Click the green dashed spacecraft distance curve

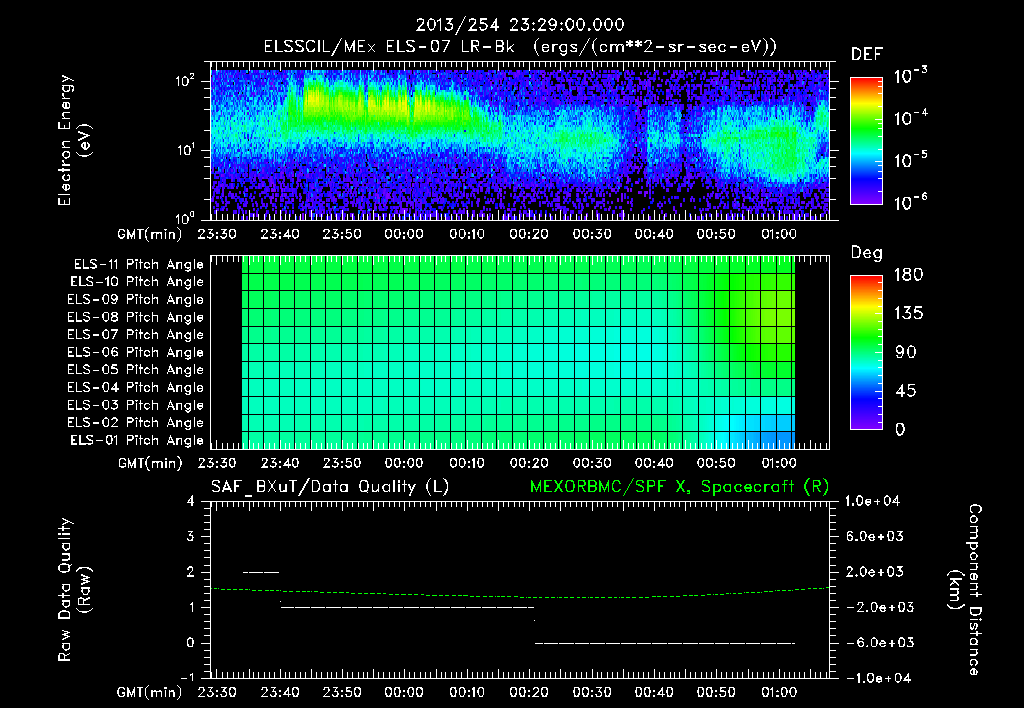click(x=520, y=596)
